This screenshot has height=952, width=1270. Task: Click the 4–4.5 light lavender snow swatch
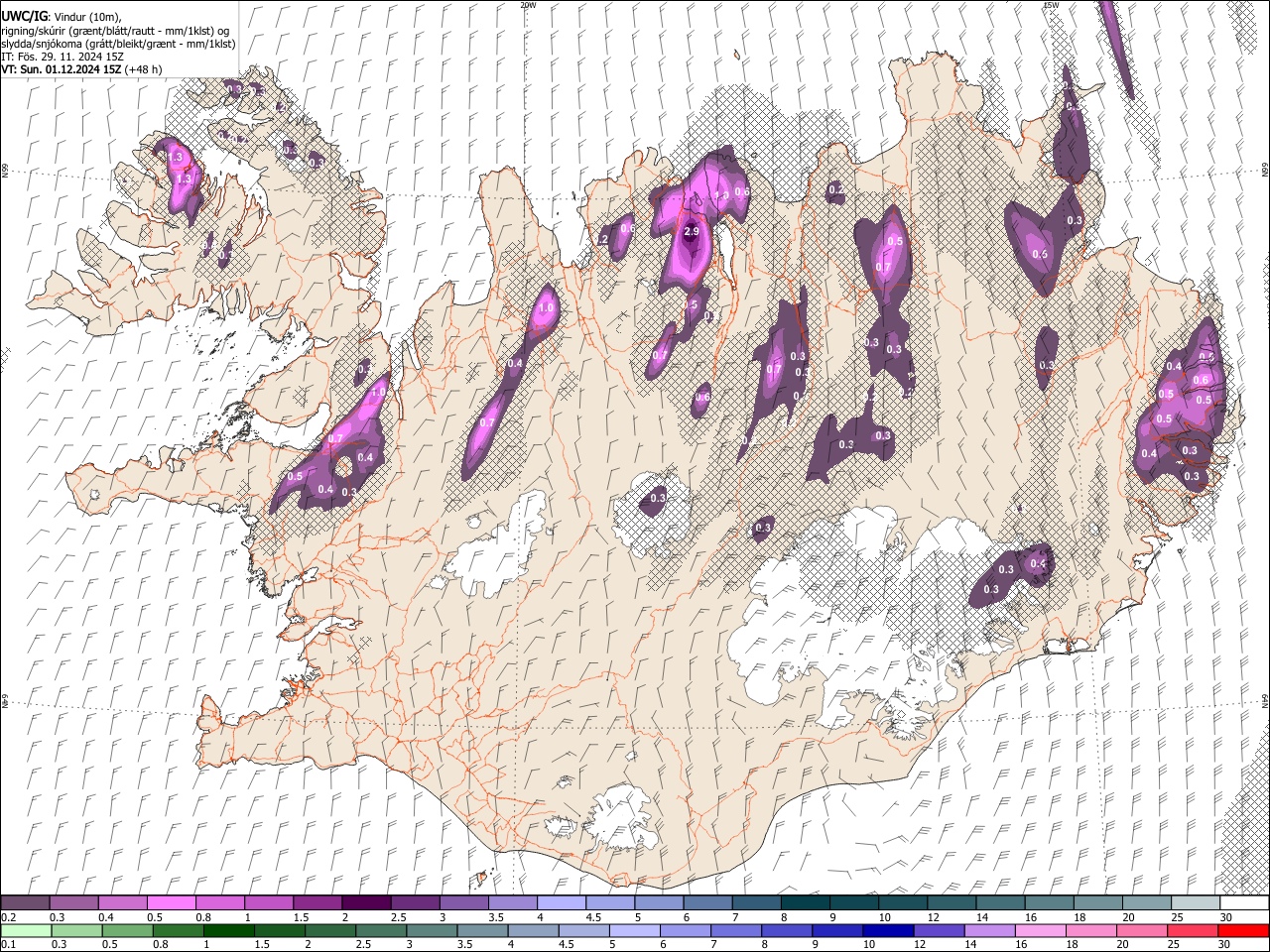[x=562, y=903]
